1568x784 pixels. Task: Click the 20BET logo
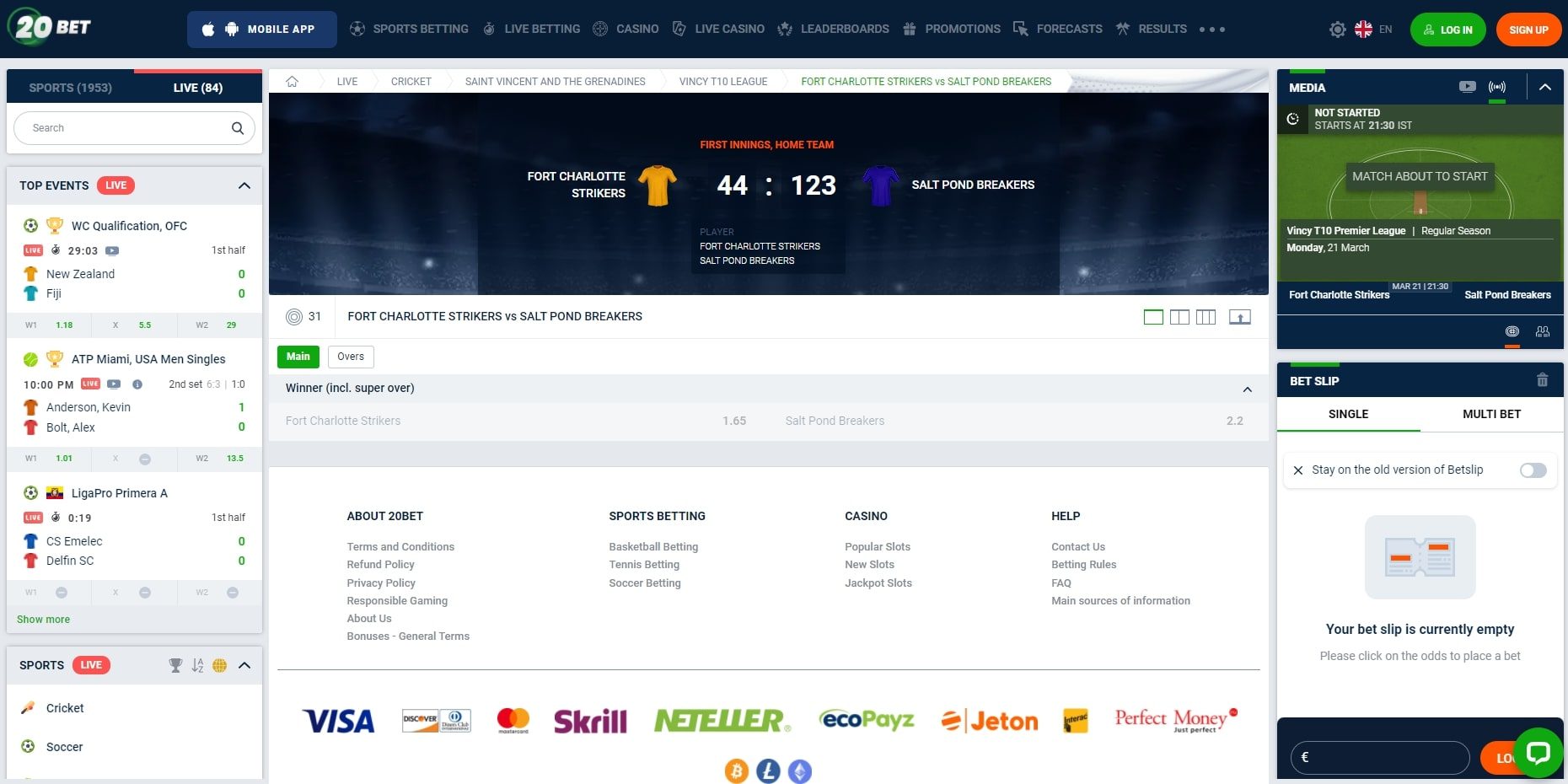pos(50,26)
